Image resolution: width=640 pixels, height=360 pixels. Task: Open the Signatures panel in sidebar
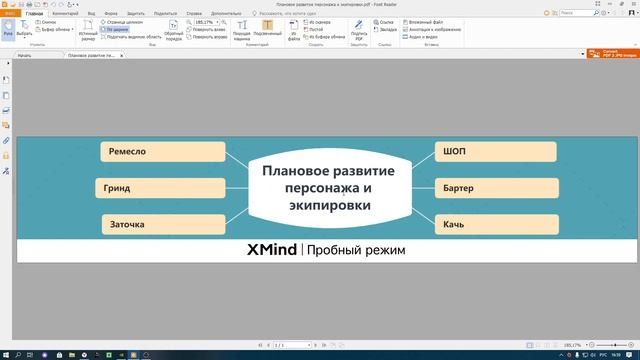point(6,171)
